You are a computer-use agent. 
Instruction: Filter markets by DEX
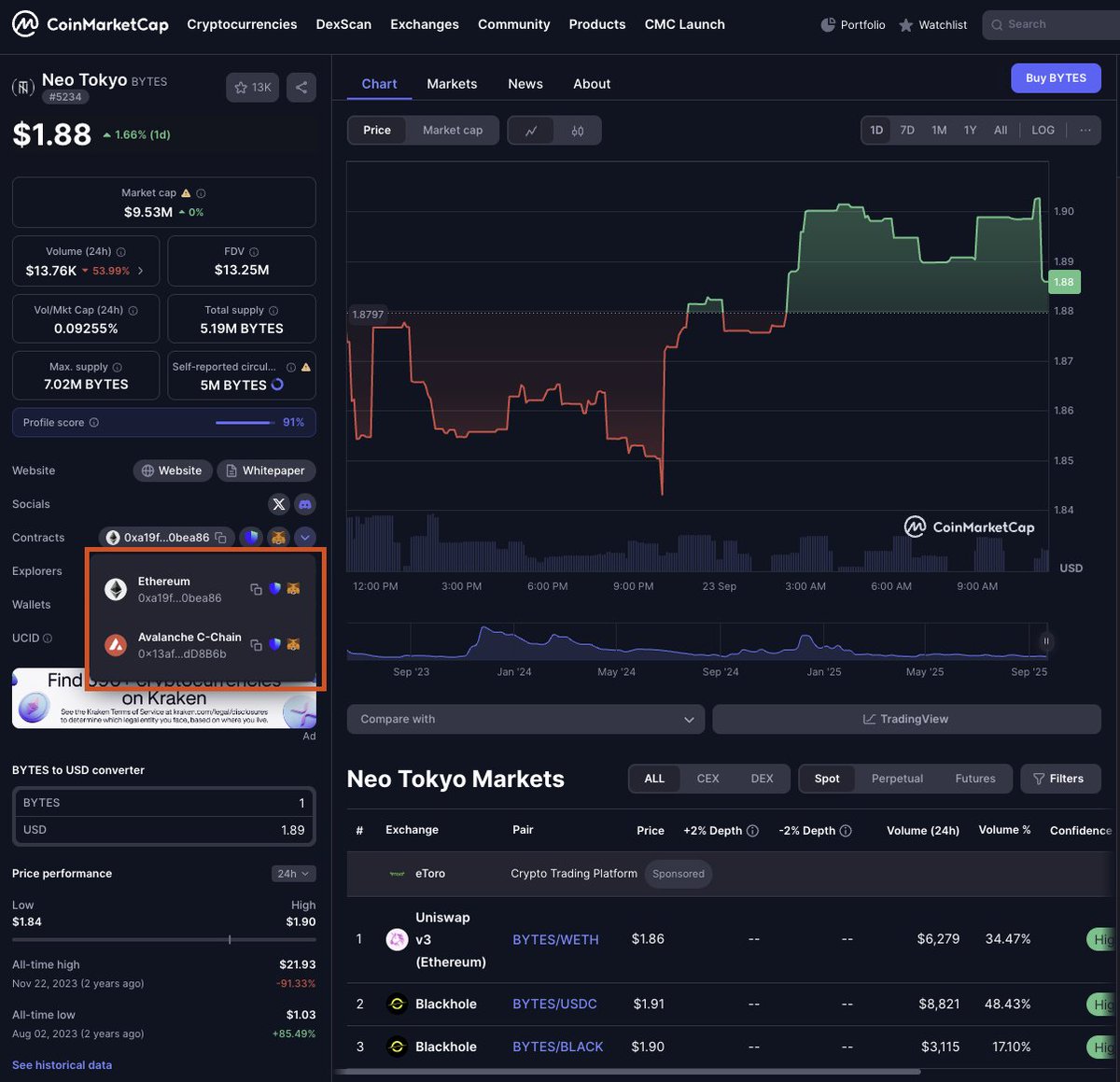[762, 779]
